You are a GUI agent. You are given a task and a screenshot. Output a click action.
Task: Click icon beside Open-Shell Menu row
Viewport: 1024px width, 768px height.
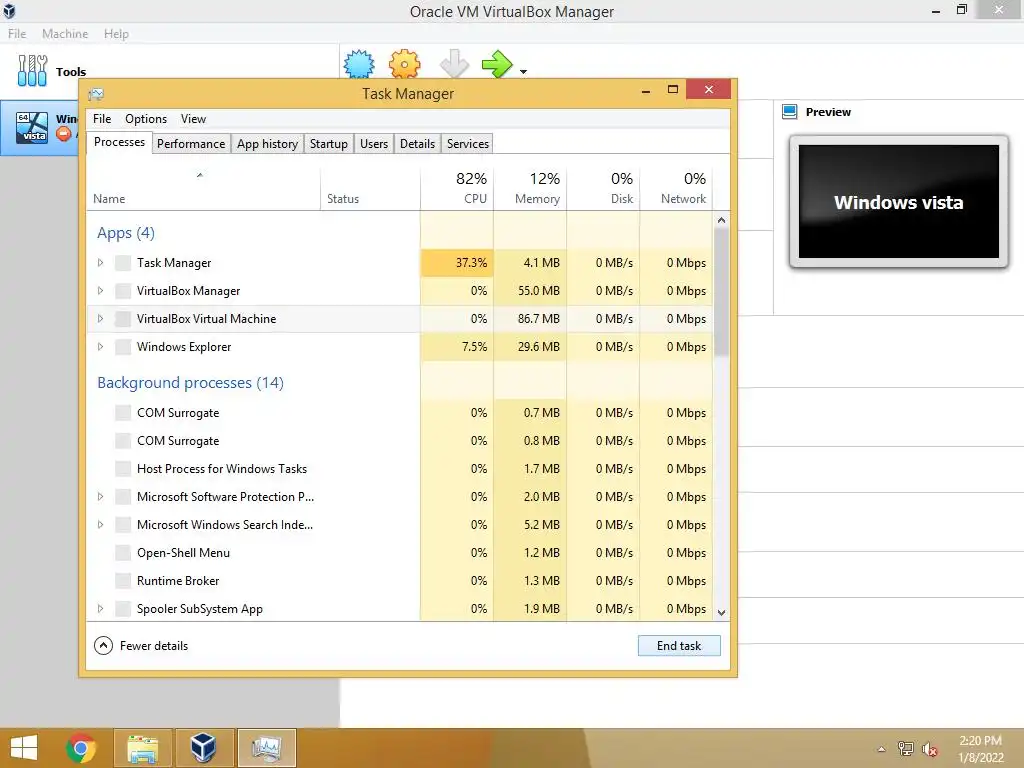pyautogui.click(x=123, y=552)
